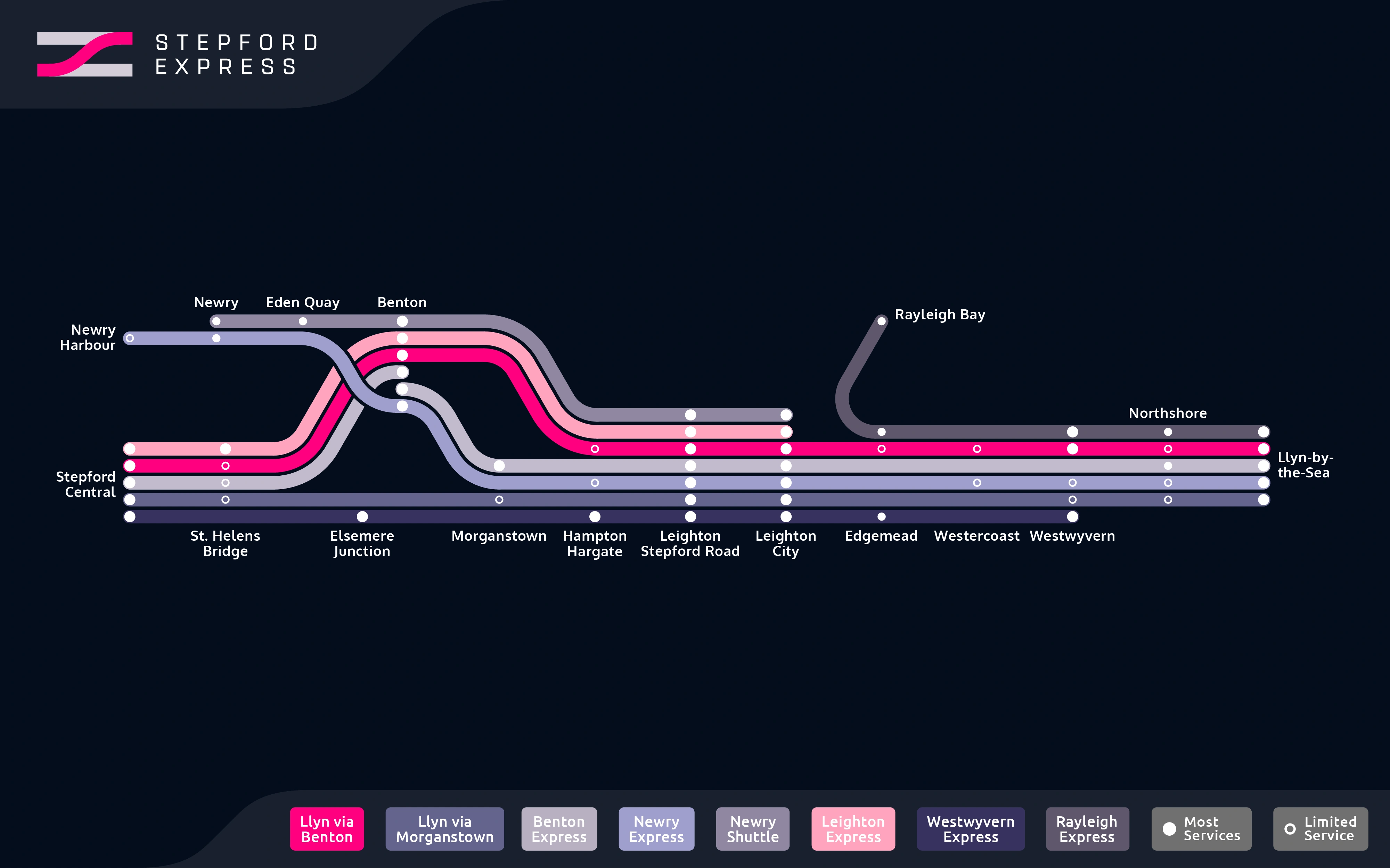Viewport: 1390px width, 868px height.
Task: Click the Elsemere Junction station dot
Action: click(362, 517)
